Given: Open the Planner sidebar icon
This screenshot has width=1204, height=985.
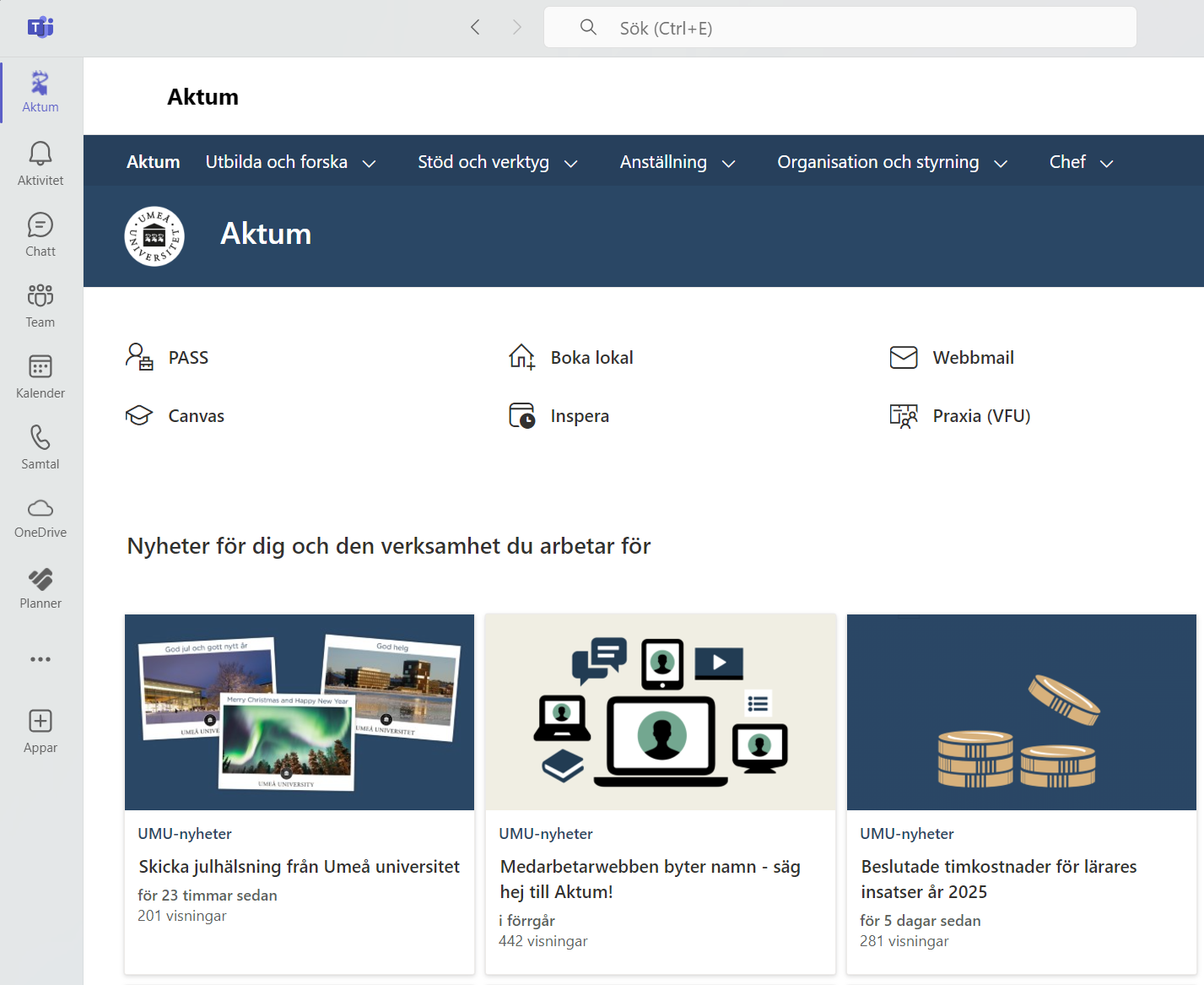Looking at the screenshot, I should 40,579.
